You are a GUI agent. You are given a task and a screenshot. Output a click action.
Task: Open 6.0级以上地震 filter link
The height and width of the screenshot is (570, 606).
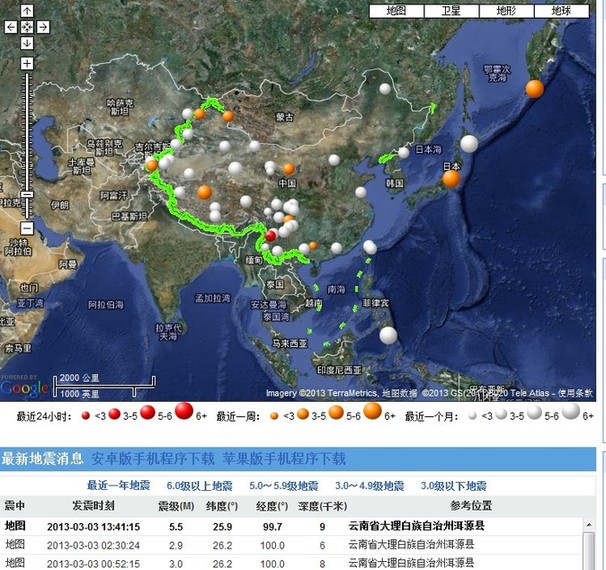click(199, 486)
